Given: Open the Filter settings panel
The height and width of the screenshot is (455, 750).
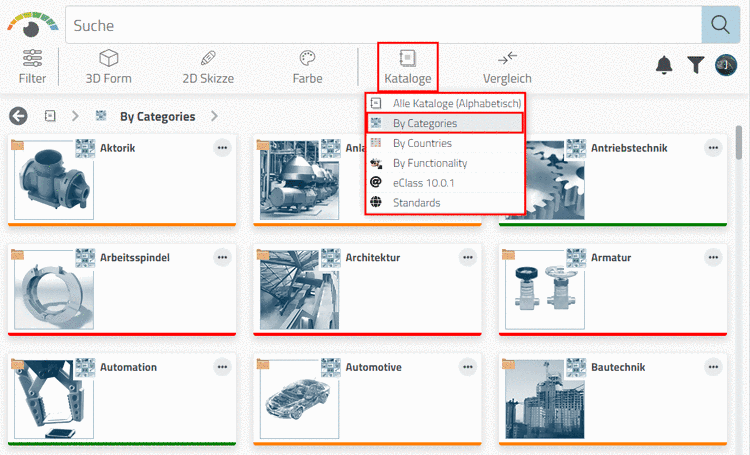Looking at the screenshot, I should (32, 67).
